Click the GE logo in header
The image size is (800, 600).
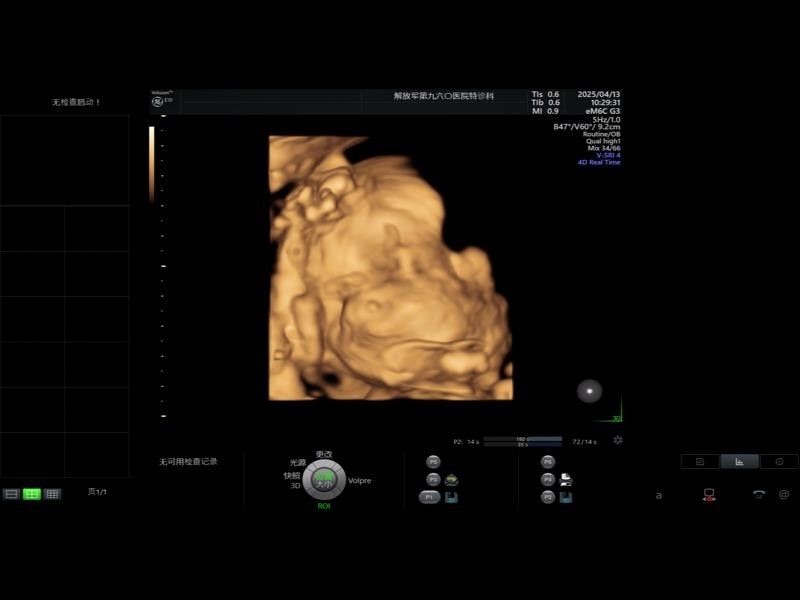158,102
